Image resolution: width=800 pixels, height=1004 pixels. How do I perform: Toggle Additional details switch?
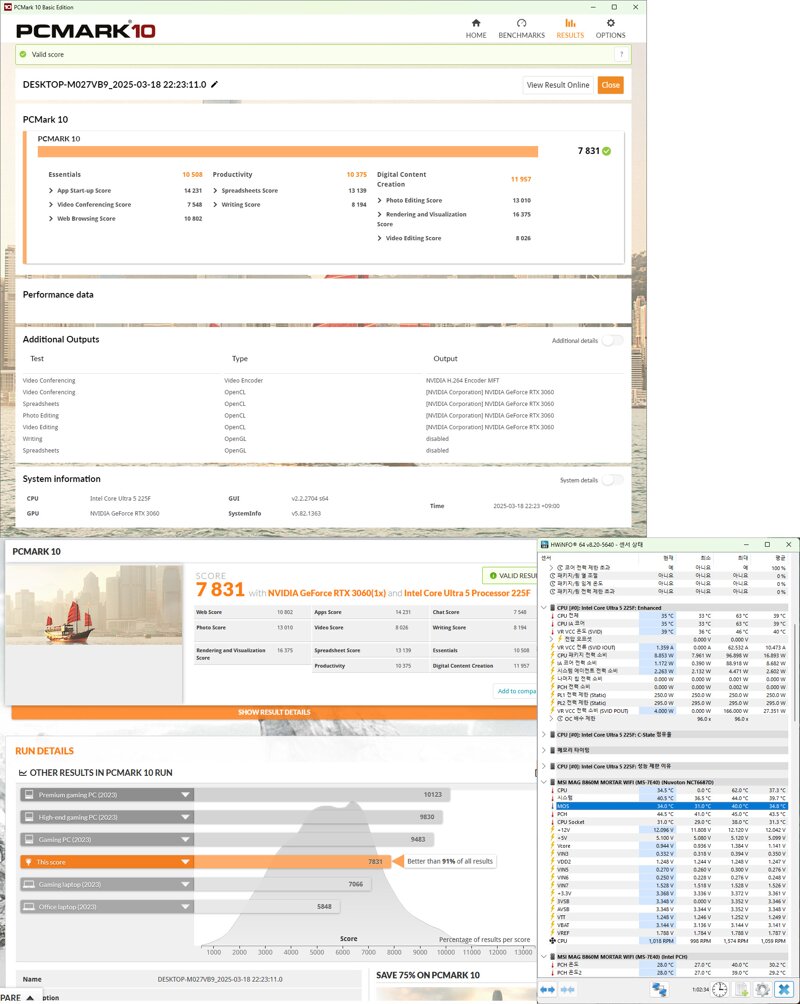click(x=612, y=341)
